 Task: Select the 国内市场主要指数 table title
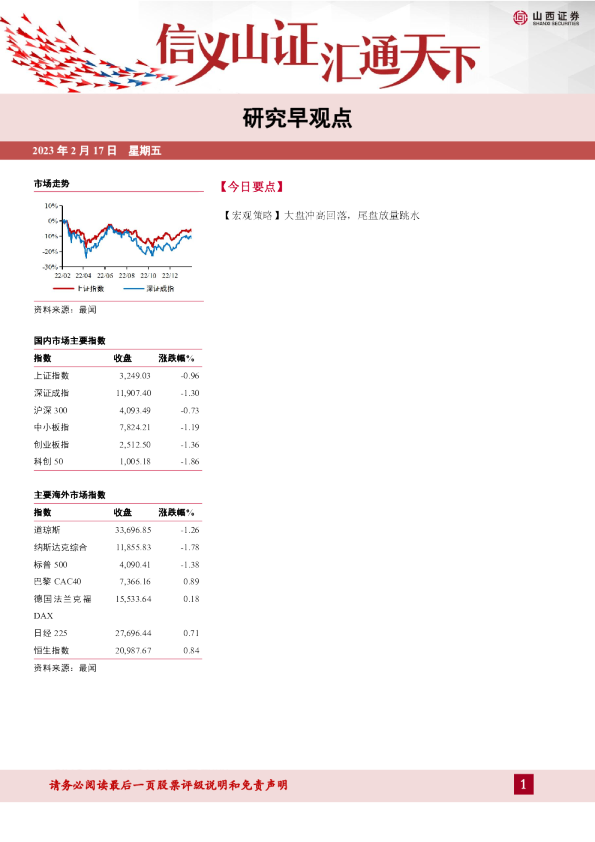click(70, 340)
